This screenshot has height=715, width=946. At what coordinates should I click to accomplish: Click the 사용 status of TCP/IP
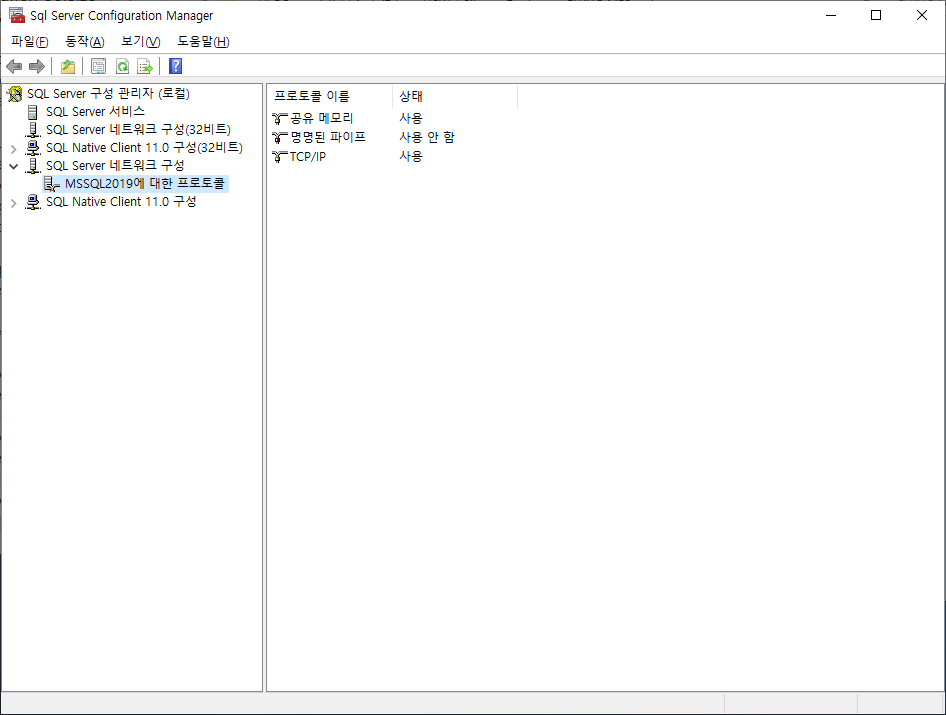click(x=411, y=157)
